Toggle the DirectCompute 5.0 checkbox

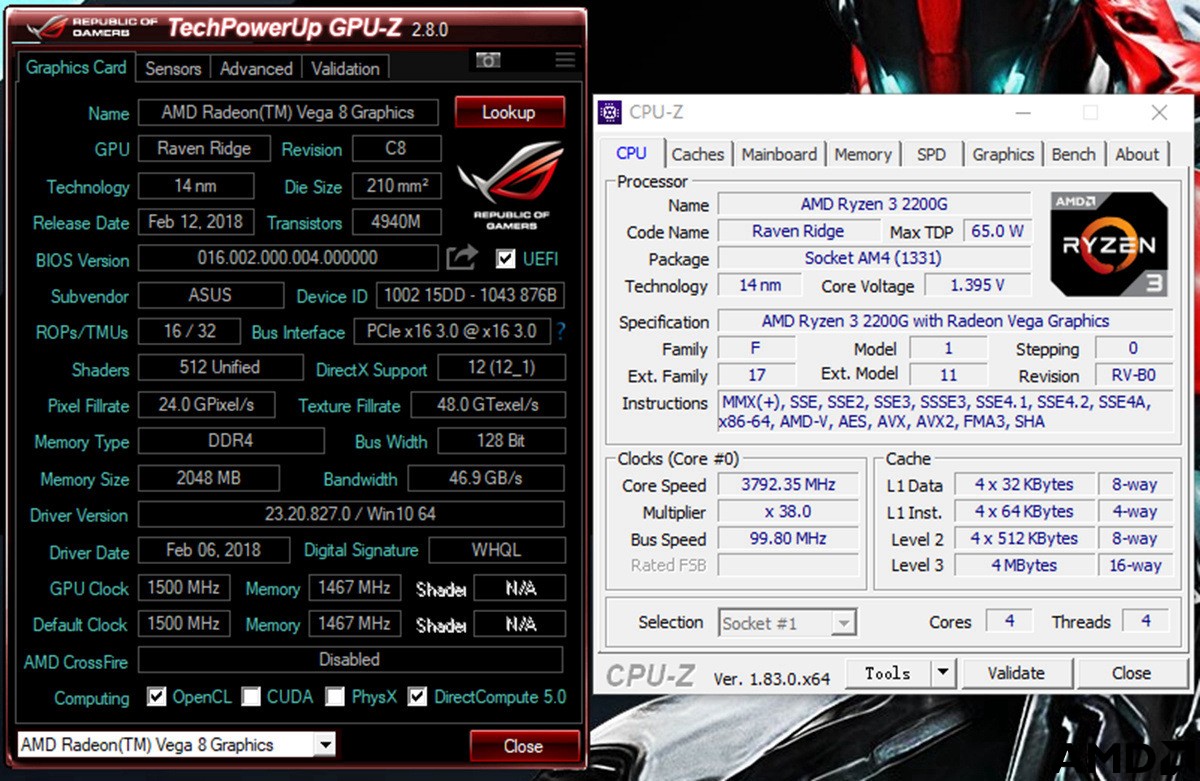tap(417, 696)
